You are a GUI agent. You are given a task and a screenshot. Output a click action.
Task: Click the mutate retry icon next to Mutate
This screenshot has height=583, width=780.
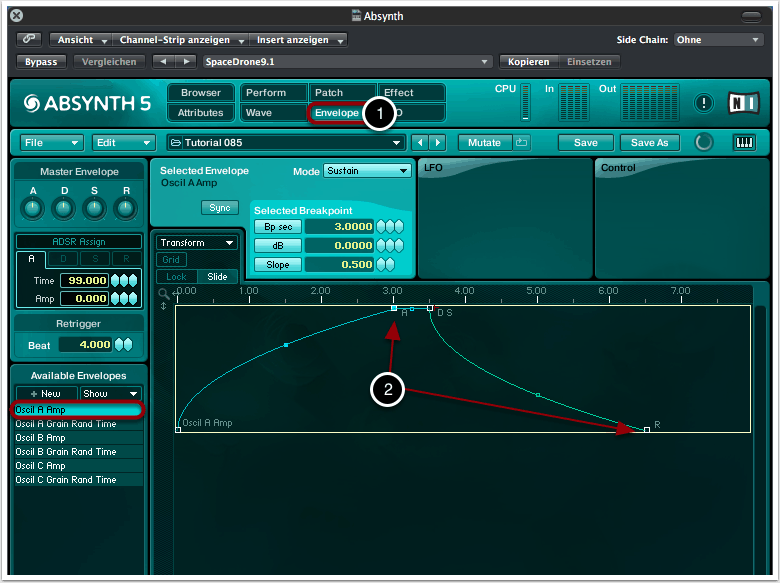point(523,142)
